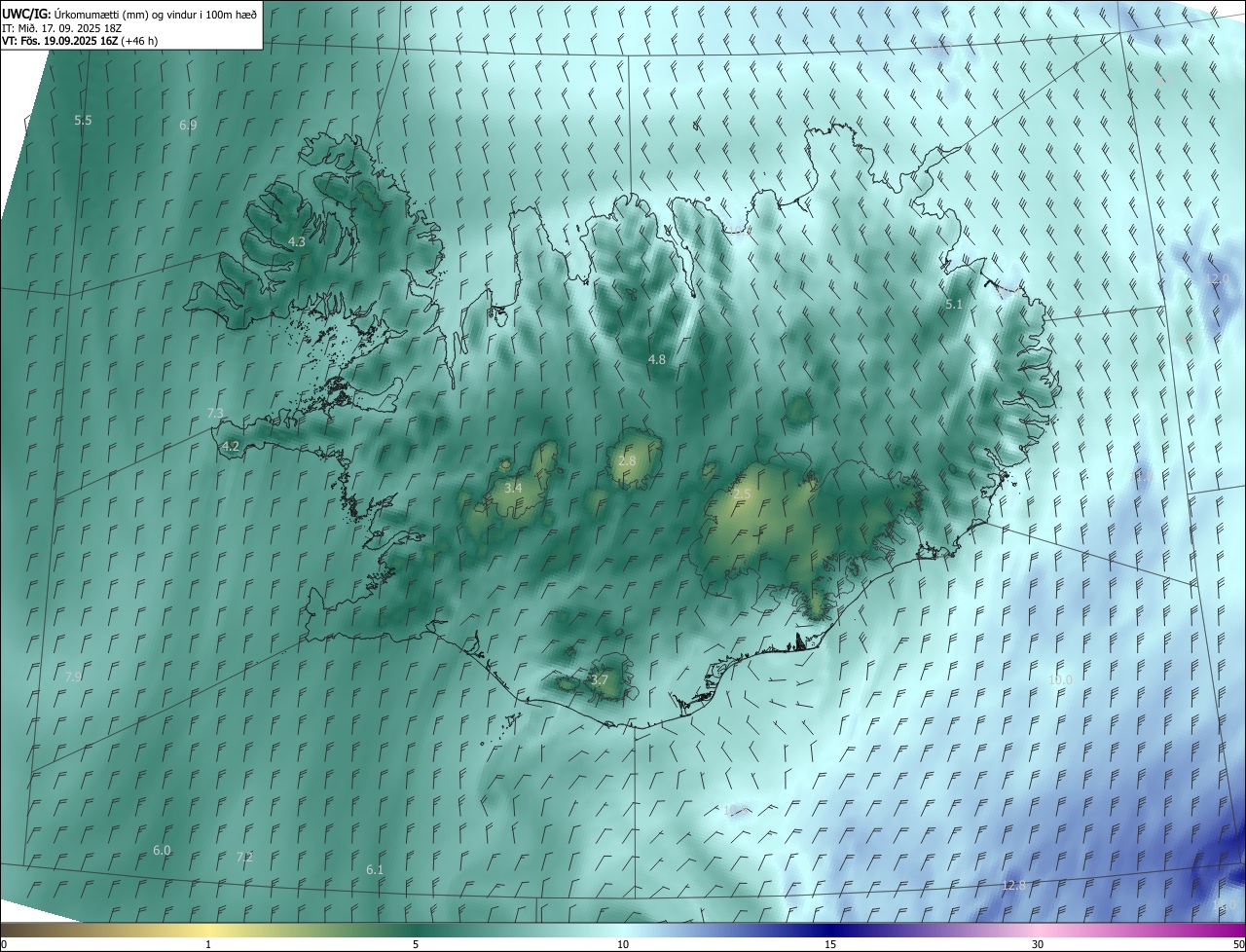This screenshot has width=1246, height=952.
Task: Click the 5.5 value on the map
Action: coord(83,120)
